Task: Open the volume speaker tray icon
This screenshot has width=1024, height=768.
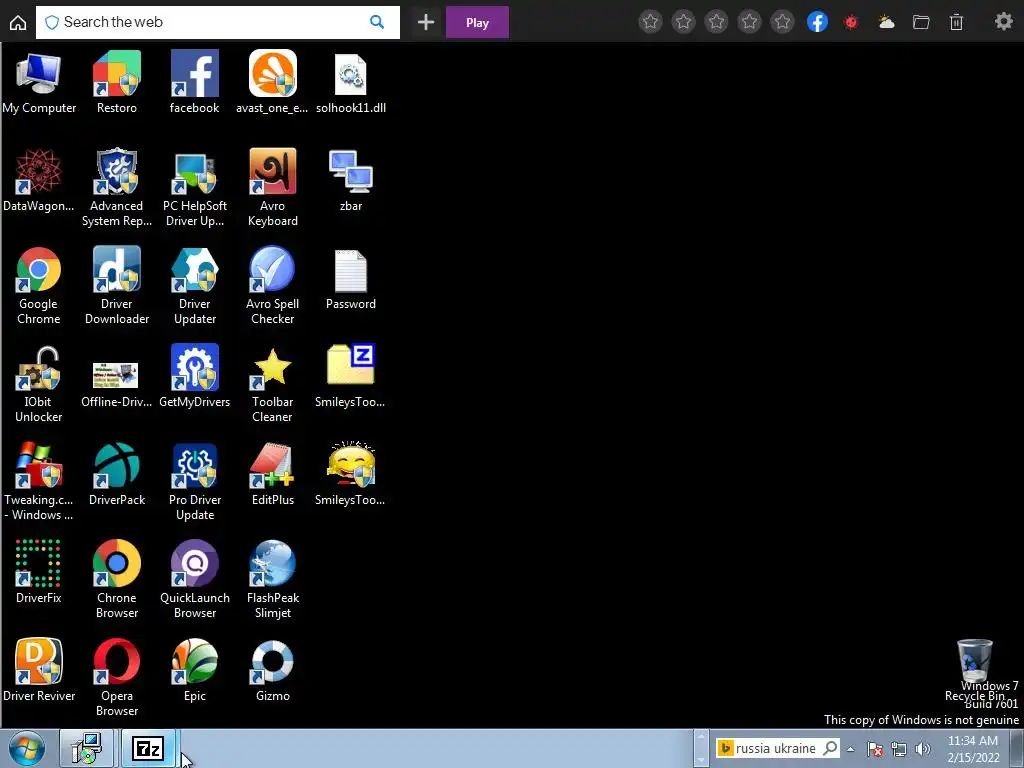Action: pos(922,749)
